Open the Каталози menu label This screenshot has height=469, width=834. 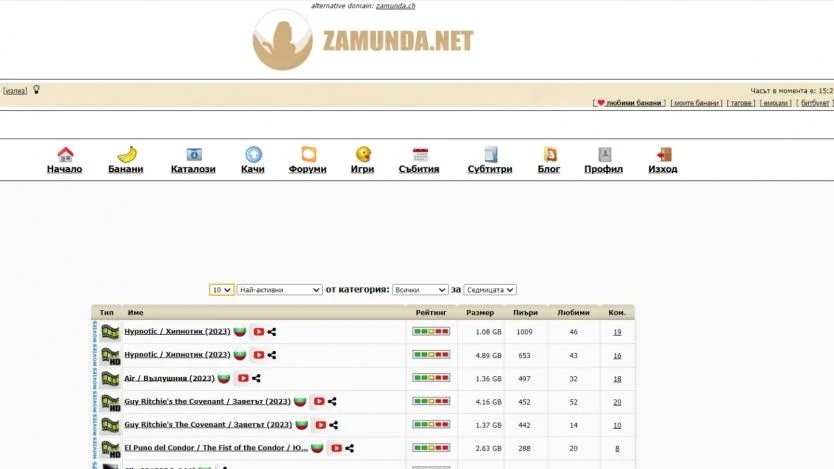coord(193,169)
